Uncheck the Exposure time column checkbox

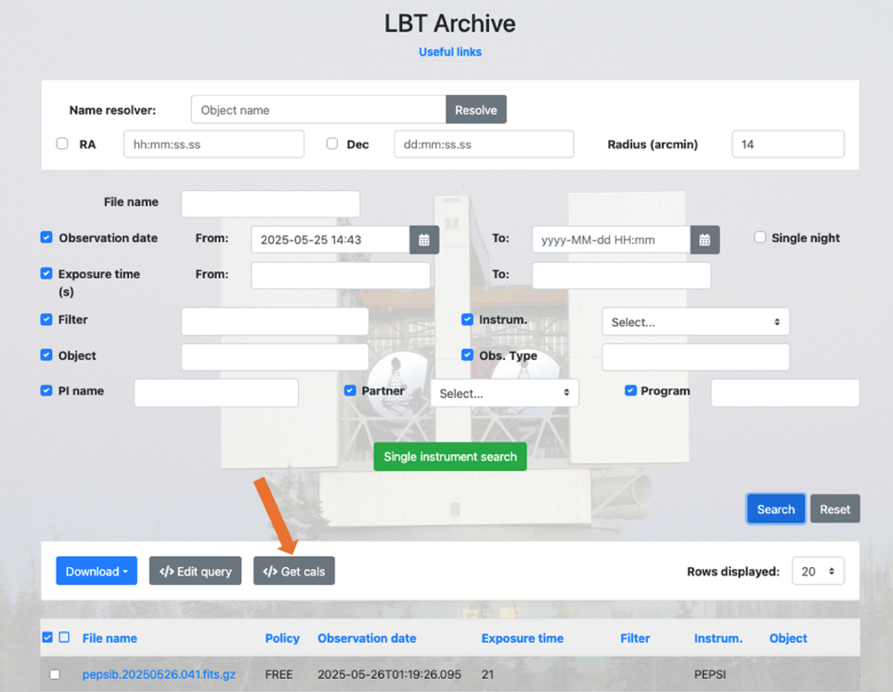point(46,274)
